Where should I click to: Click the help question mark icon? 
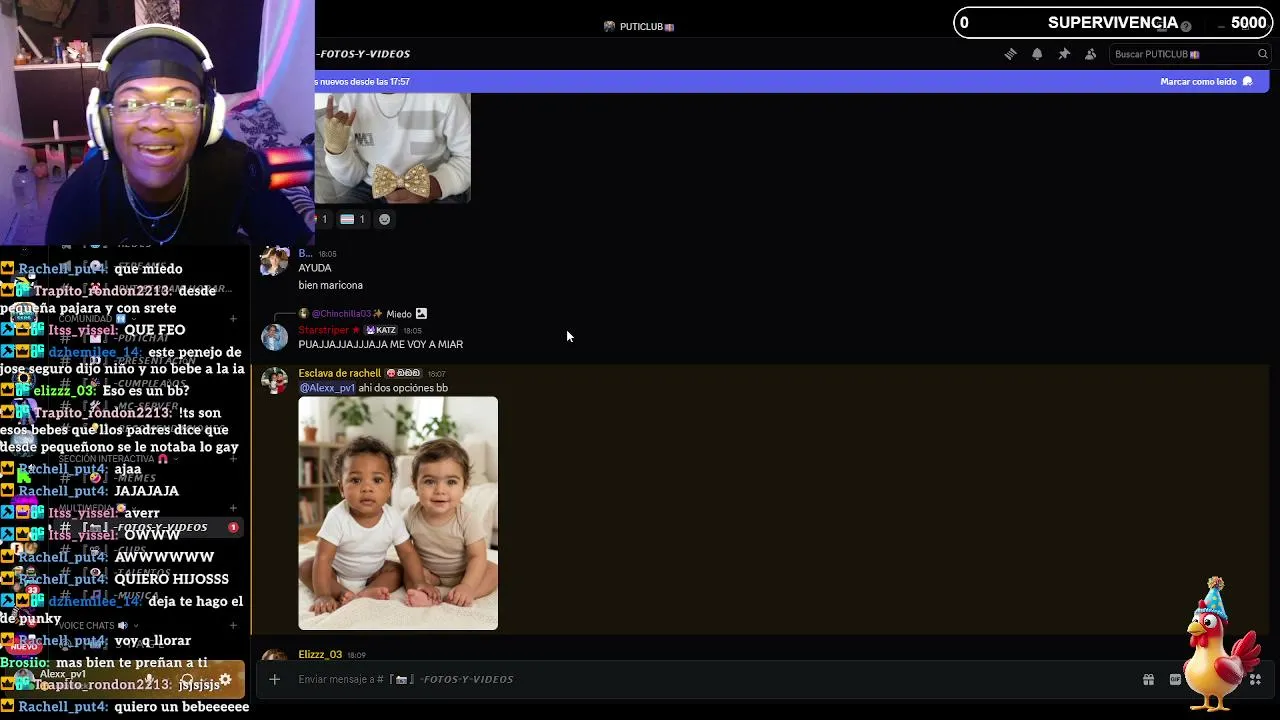[x=1186, y=26]
